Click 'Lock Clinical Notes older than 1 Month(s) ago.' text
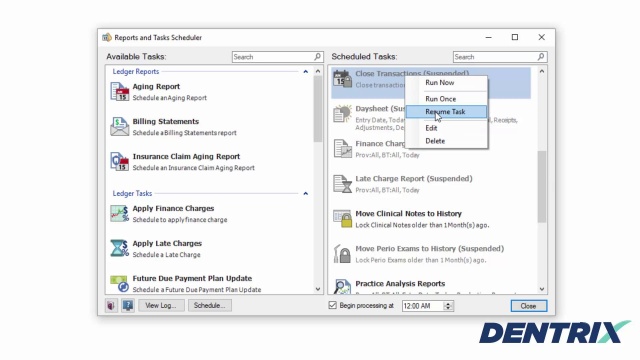The image size is (640, 360). (x=422, y=225)
